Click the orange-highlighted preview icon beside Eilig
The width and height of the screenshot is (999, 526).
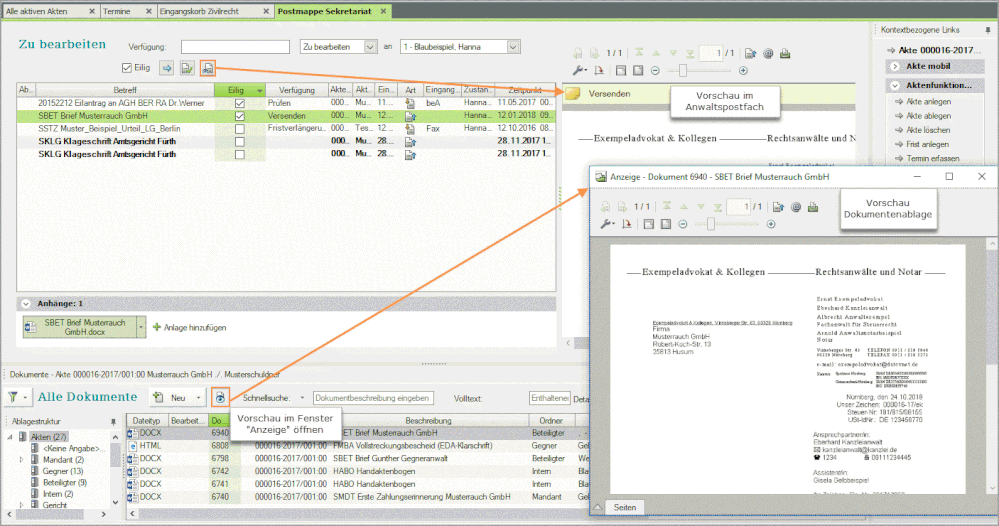click(208, 68)
